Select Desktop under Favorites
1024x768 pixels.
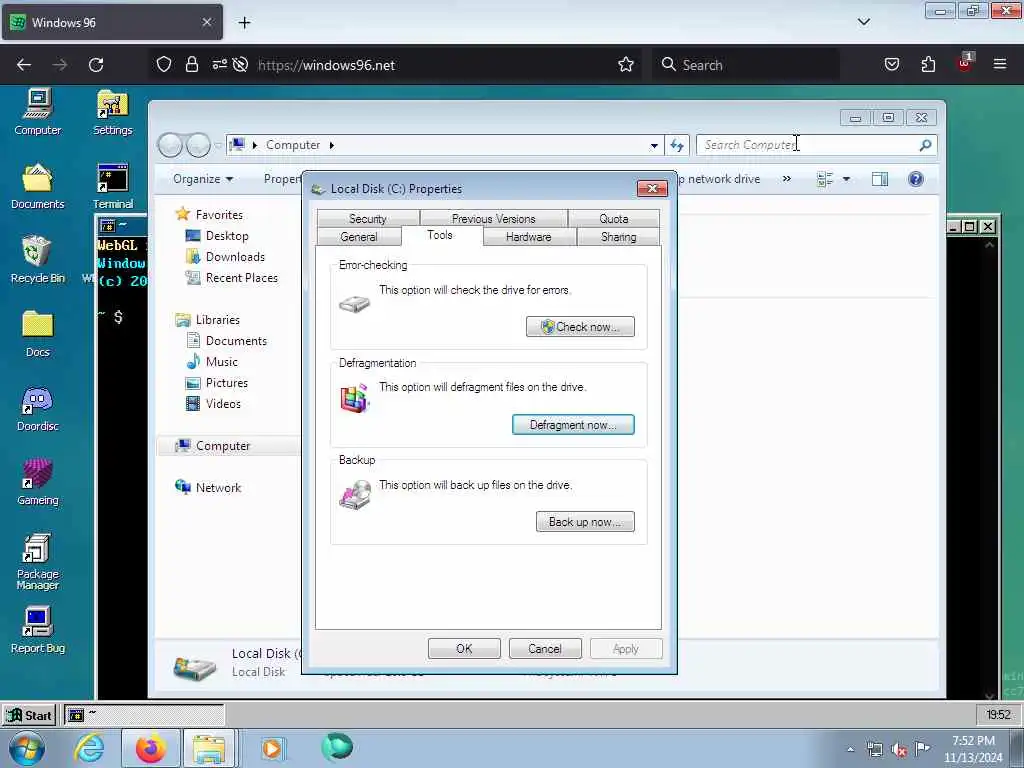click(x=217, y=236)
